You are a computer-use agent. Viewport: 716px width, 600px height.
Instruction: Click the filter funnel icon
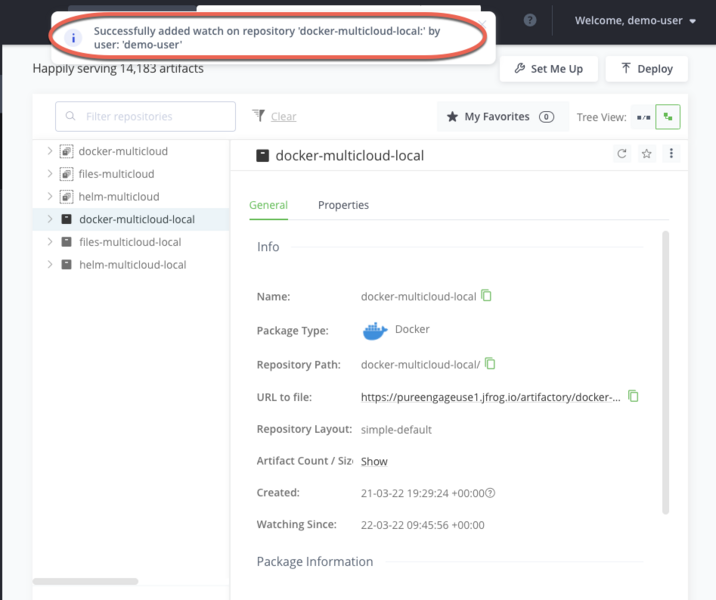coord(258,116)
